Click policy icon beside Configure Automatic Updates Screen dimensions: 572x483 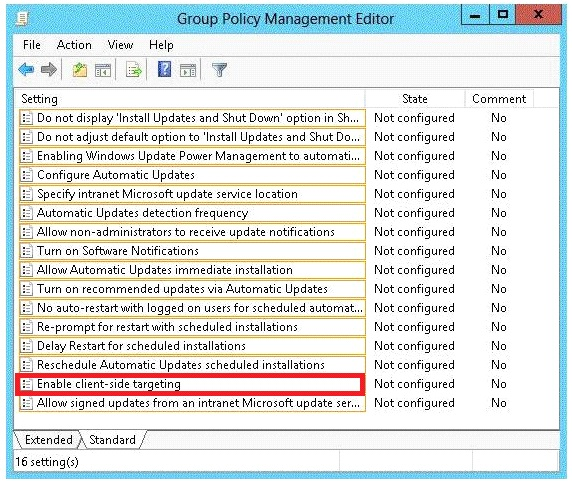click(26, 175)
